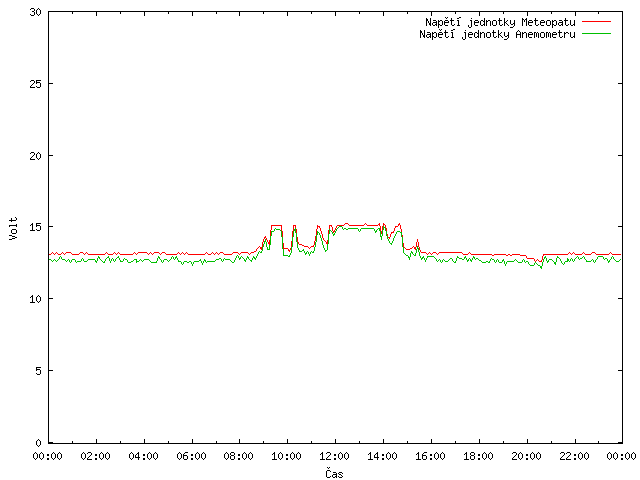Viewport: 640px width, 480px height.
Task: Click x-axis time label '08:00'
Action: (x=239, y=456)
